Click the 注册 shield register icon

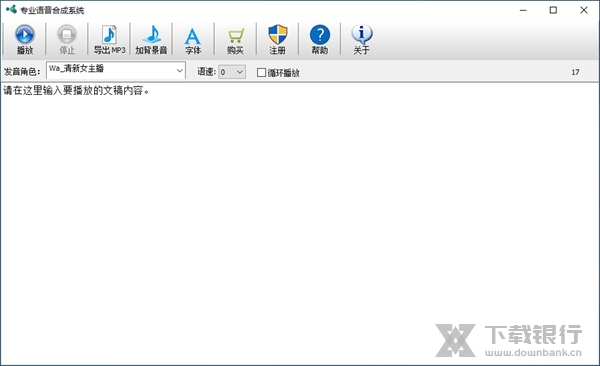[x=277, y=39]
